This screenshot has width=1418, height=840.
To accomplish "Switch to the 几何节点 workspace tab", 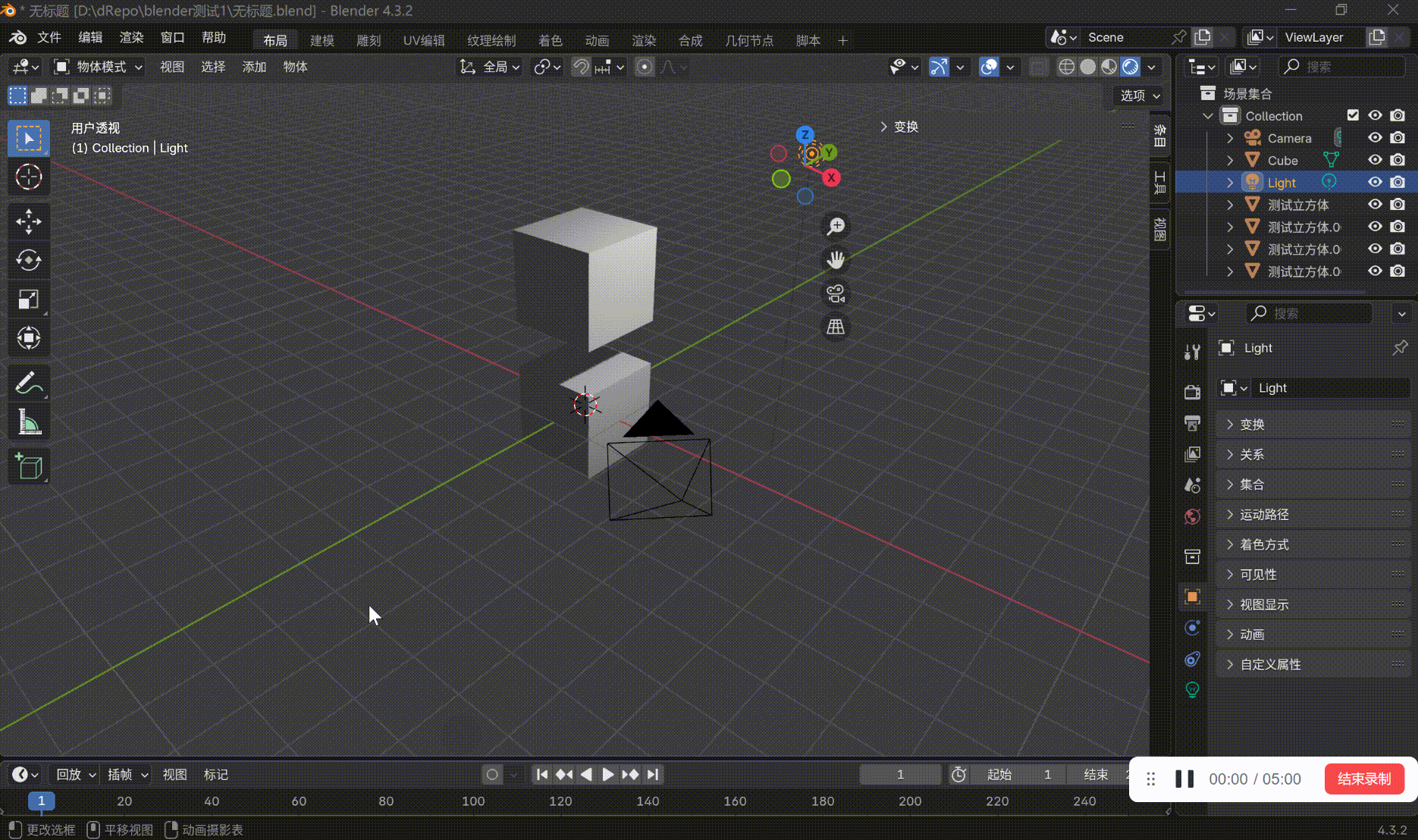I will coord(749,40).
